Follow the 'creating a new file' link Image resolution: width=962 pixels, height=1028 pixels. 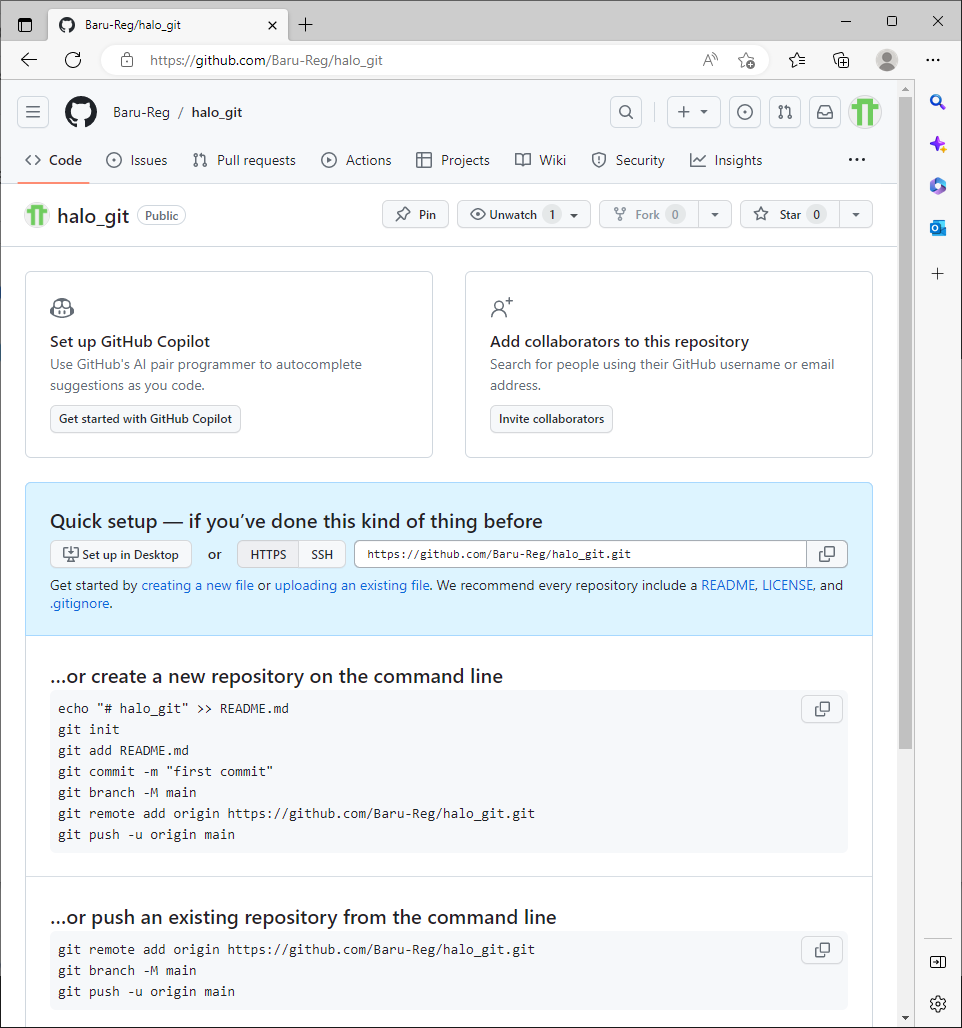pos(197,585)
